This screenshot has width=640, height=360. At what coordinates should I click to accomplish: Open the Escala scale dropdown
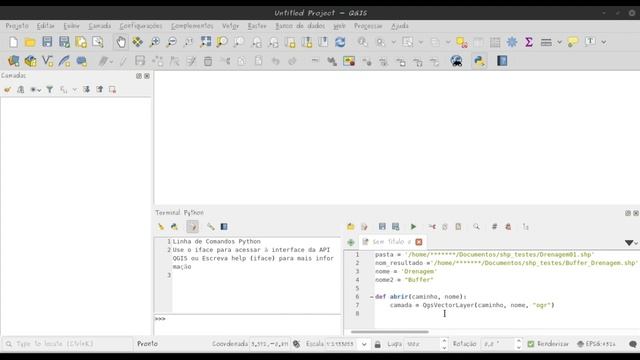click(364, 344)
